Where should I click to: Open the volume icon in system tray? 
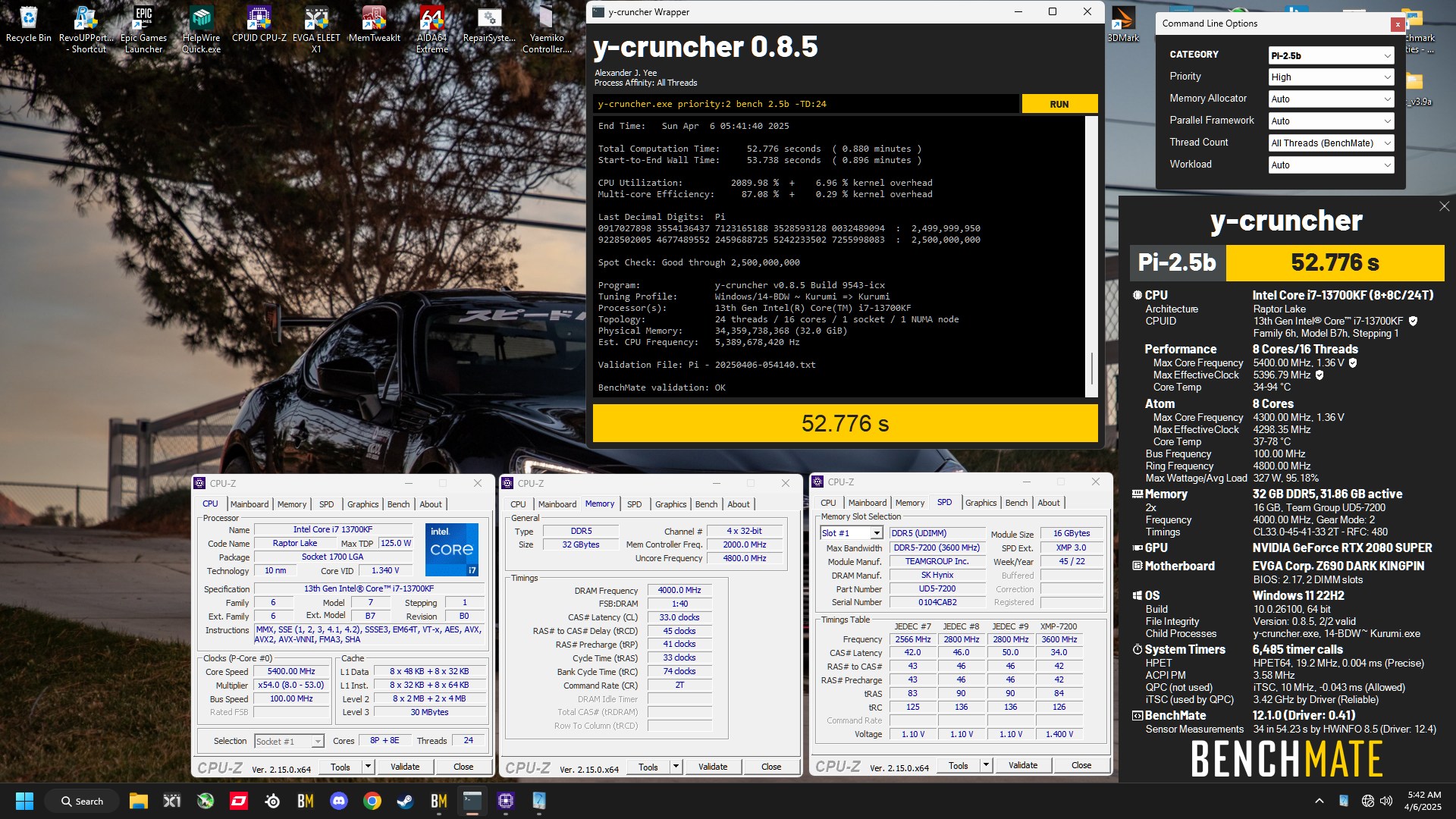1386,801
